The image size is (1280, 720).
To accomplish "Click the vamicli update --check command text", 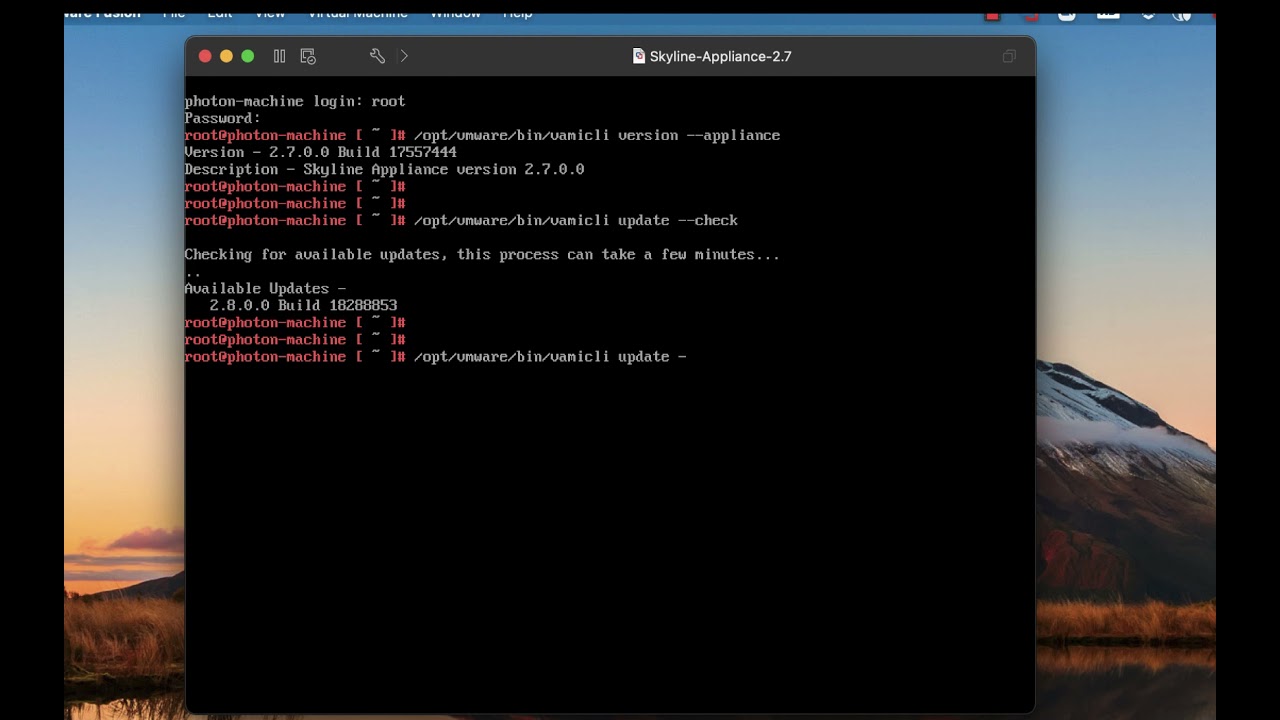I will (x=575, y=221).
